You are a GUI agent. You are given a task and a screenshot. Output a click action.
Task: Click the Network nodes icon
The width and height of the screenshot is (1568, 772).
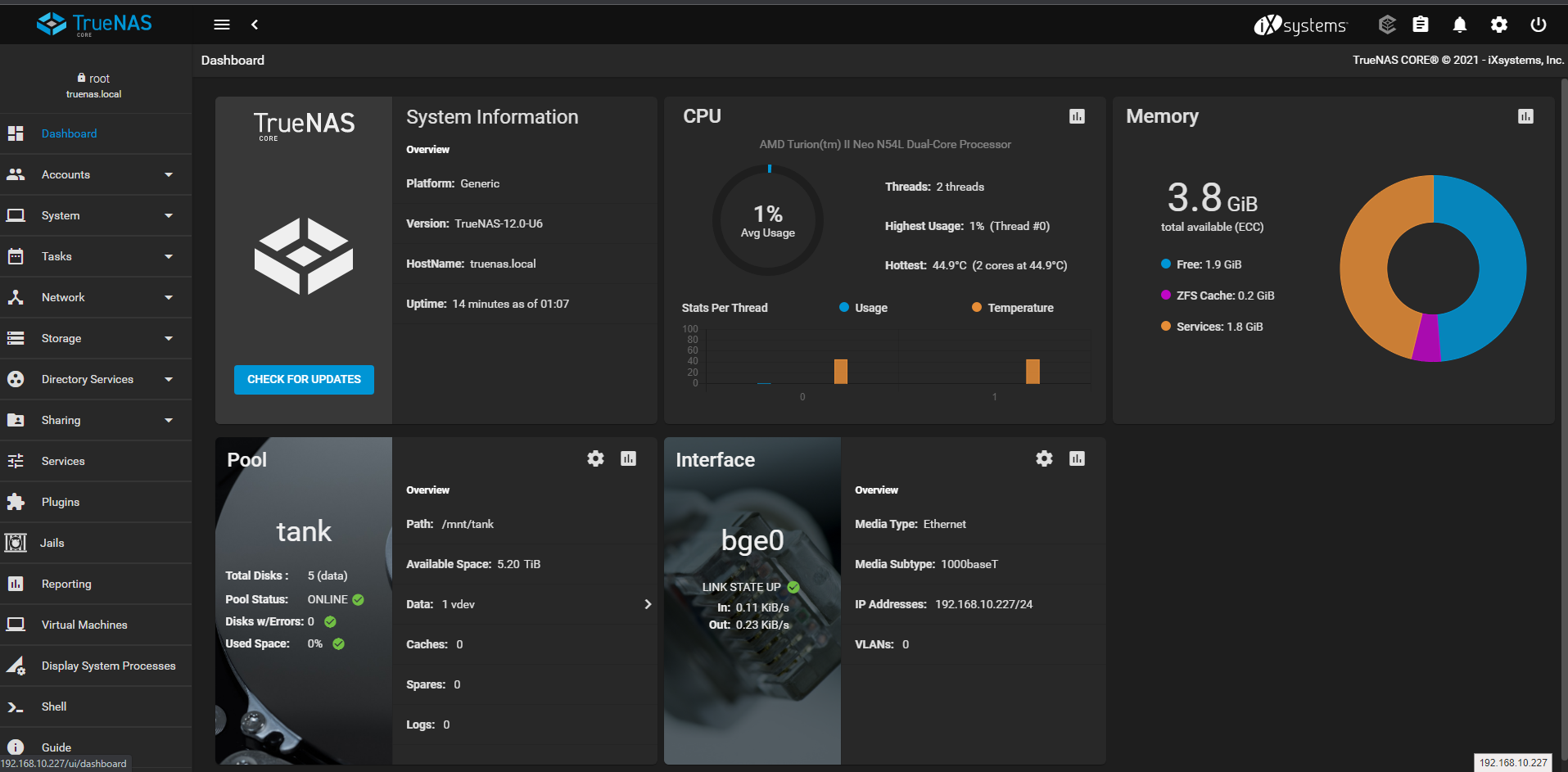point(16,297)
